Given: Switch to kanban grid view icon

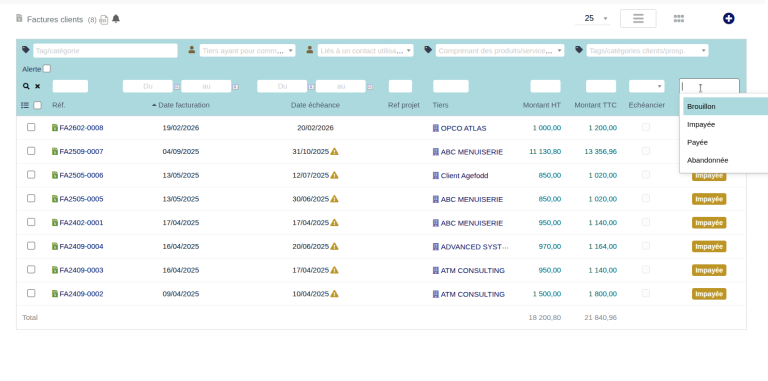Looking at the screenshot, I should [678, 19].
